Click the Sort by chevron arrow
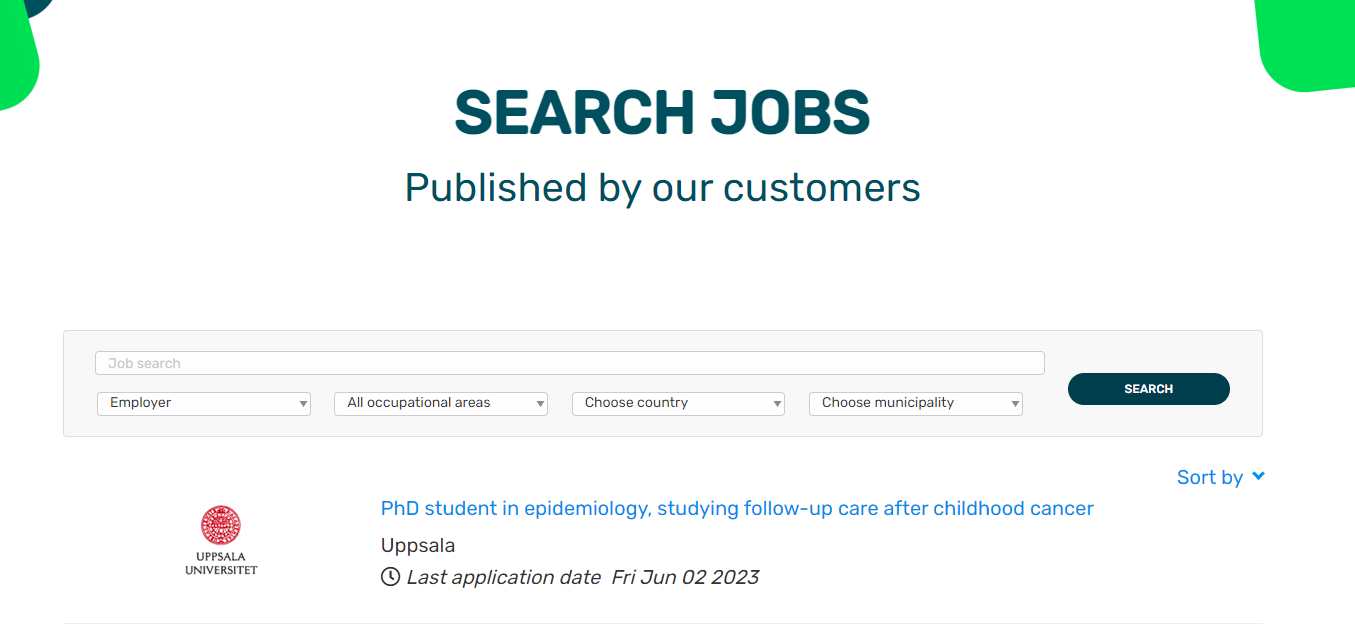 (1258, 477)
